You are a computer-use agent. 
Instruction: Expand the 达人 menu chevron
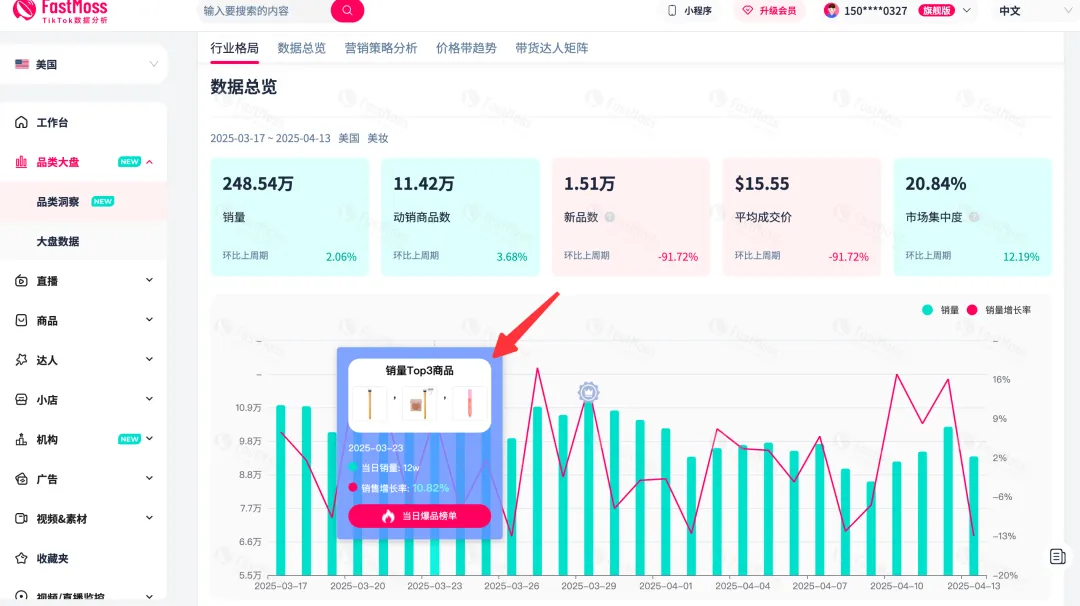point(149,359)
